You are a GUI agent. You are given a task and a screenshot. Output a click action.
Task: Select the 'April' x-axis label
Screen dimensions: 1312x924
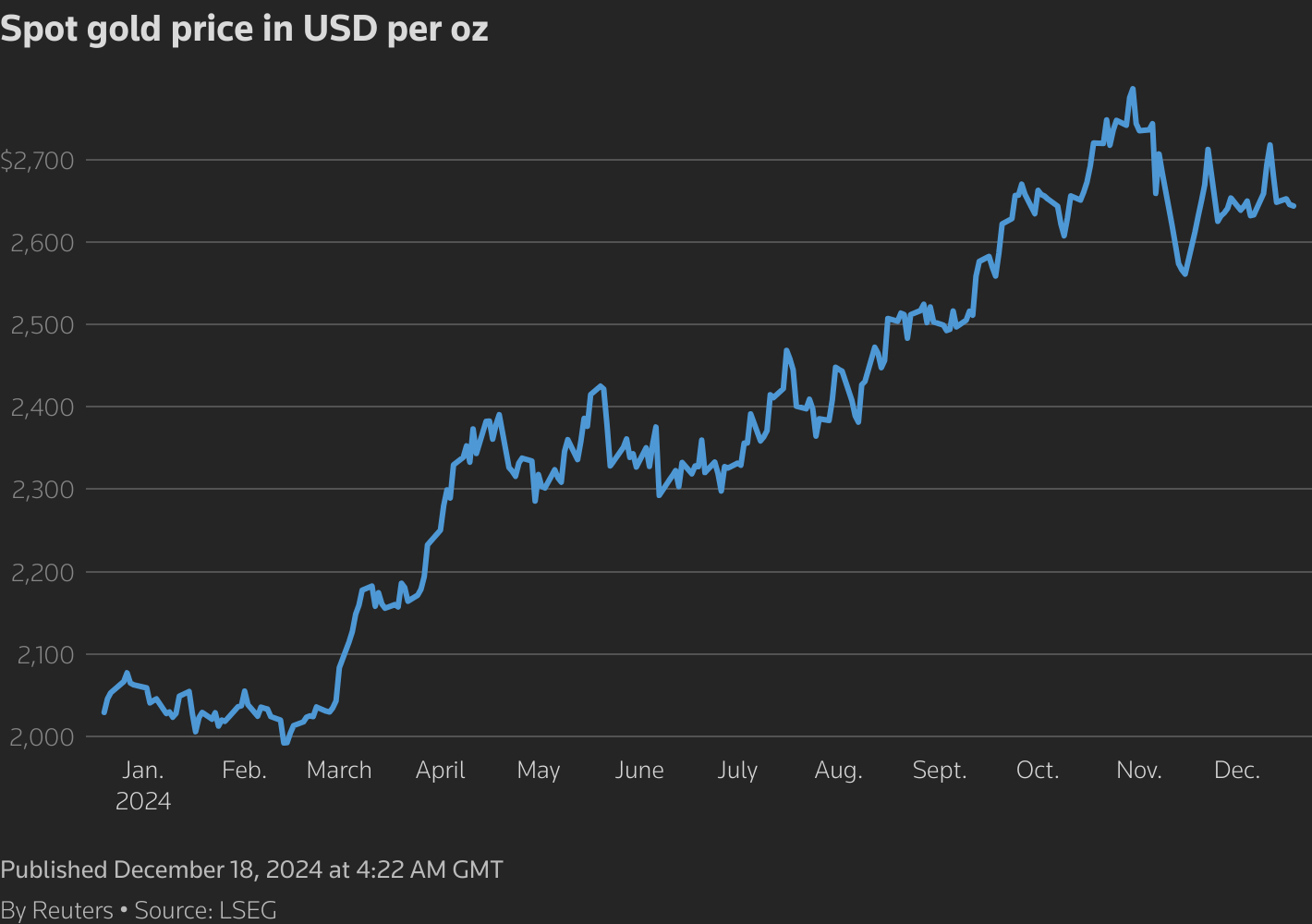(x=440, y=771)
